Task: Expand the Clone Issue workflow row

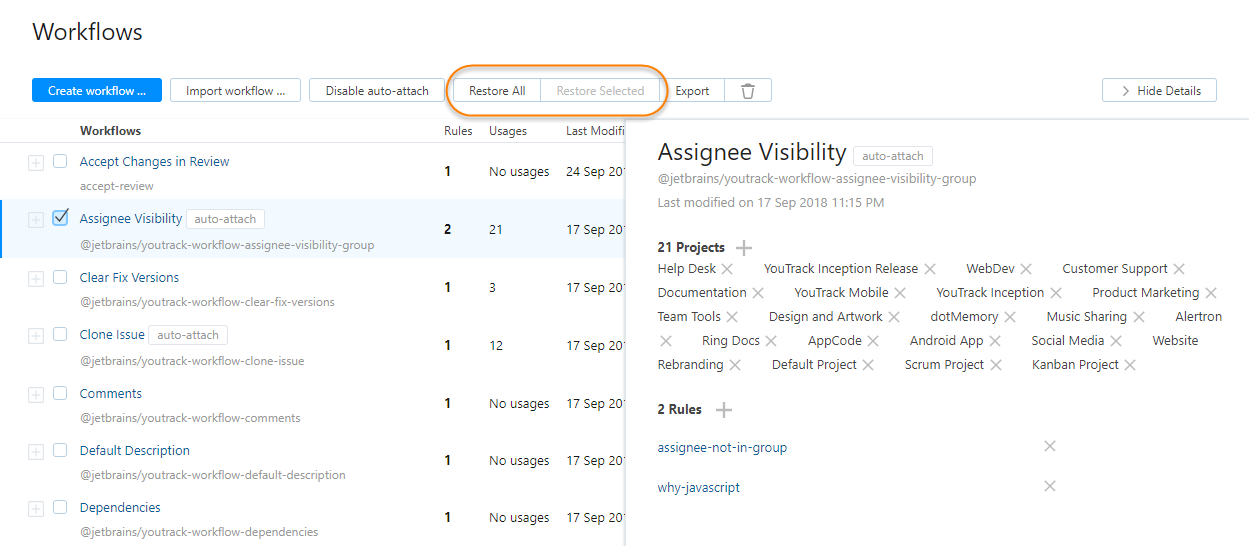Action: pyautogui.click(x=36, y=336)
